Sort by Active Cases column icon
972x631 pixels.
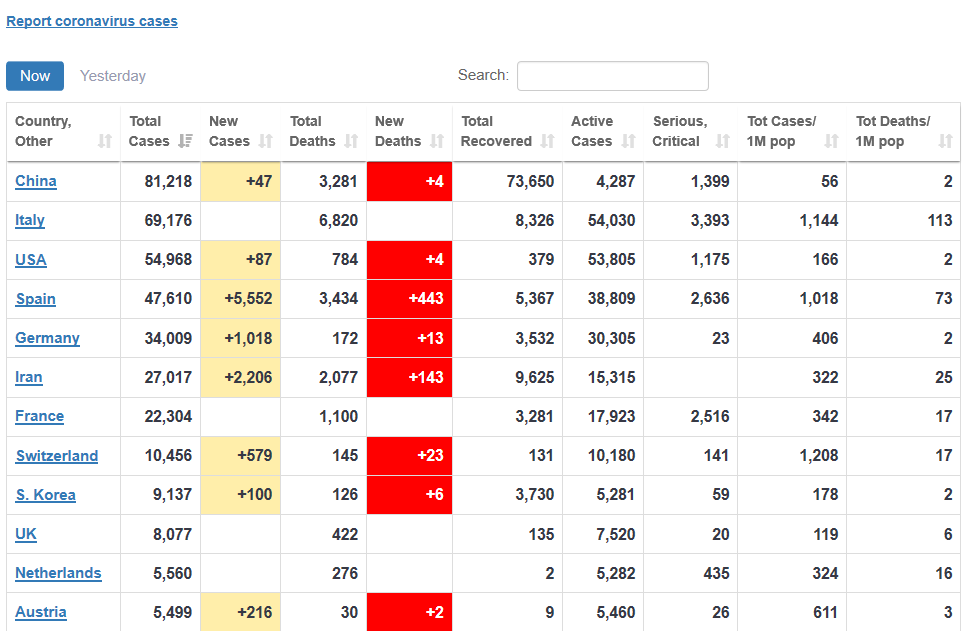(628, 141)
